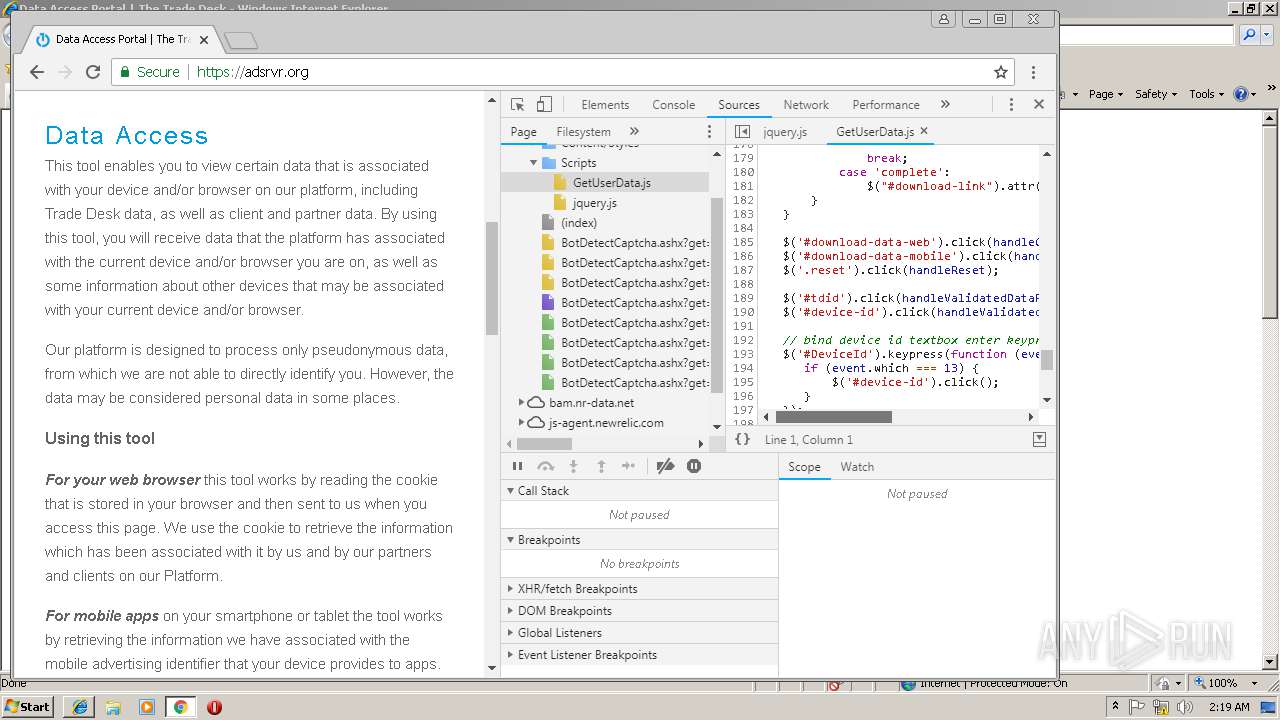This screenshot has width=1280, height=720.
Task: Toggle pause on exceptions
Action: (694, 466)
